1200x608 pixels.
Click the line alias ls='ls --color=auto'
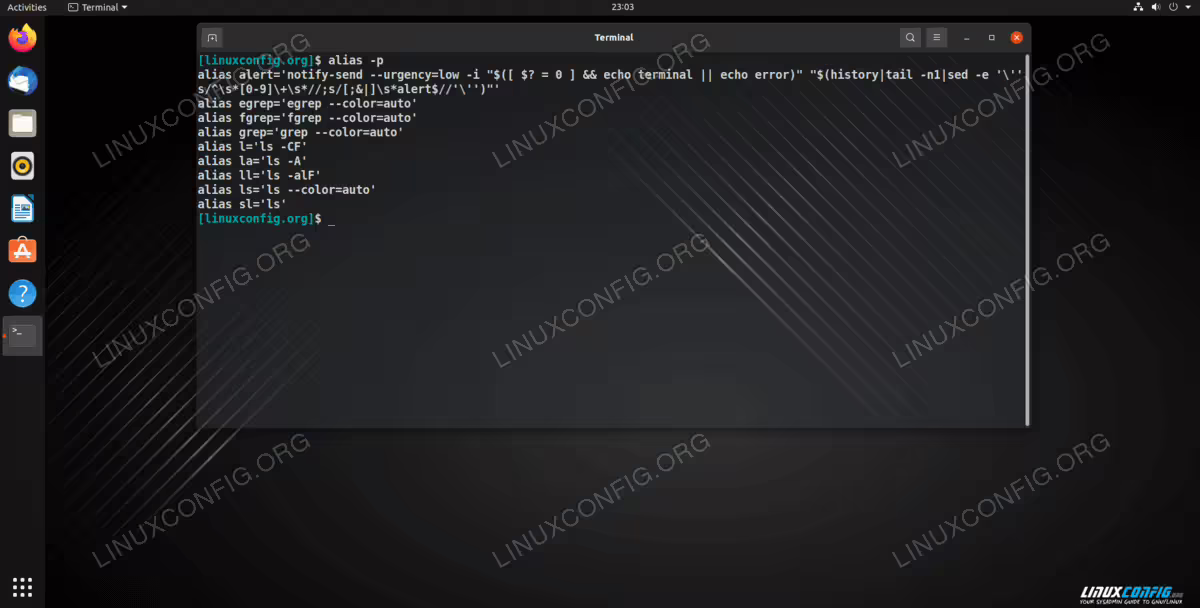[286, 189]
